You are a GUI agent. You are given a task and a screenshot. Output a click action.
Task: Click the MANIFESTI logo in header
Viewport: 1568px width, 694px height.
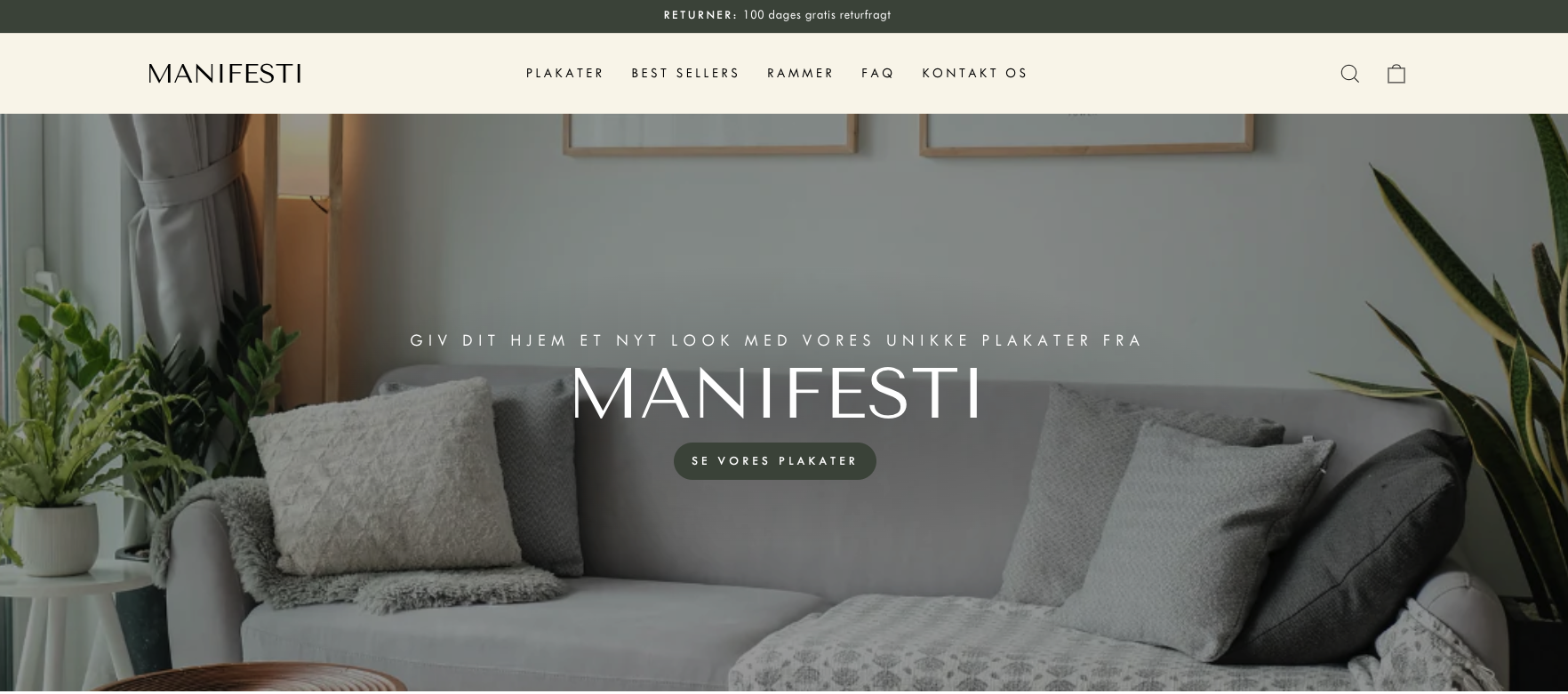[x=225, y=74]
